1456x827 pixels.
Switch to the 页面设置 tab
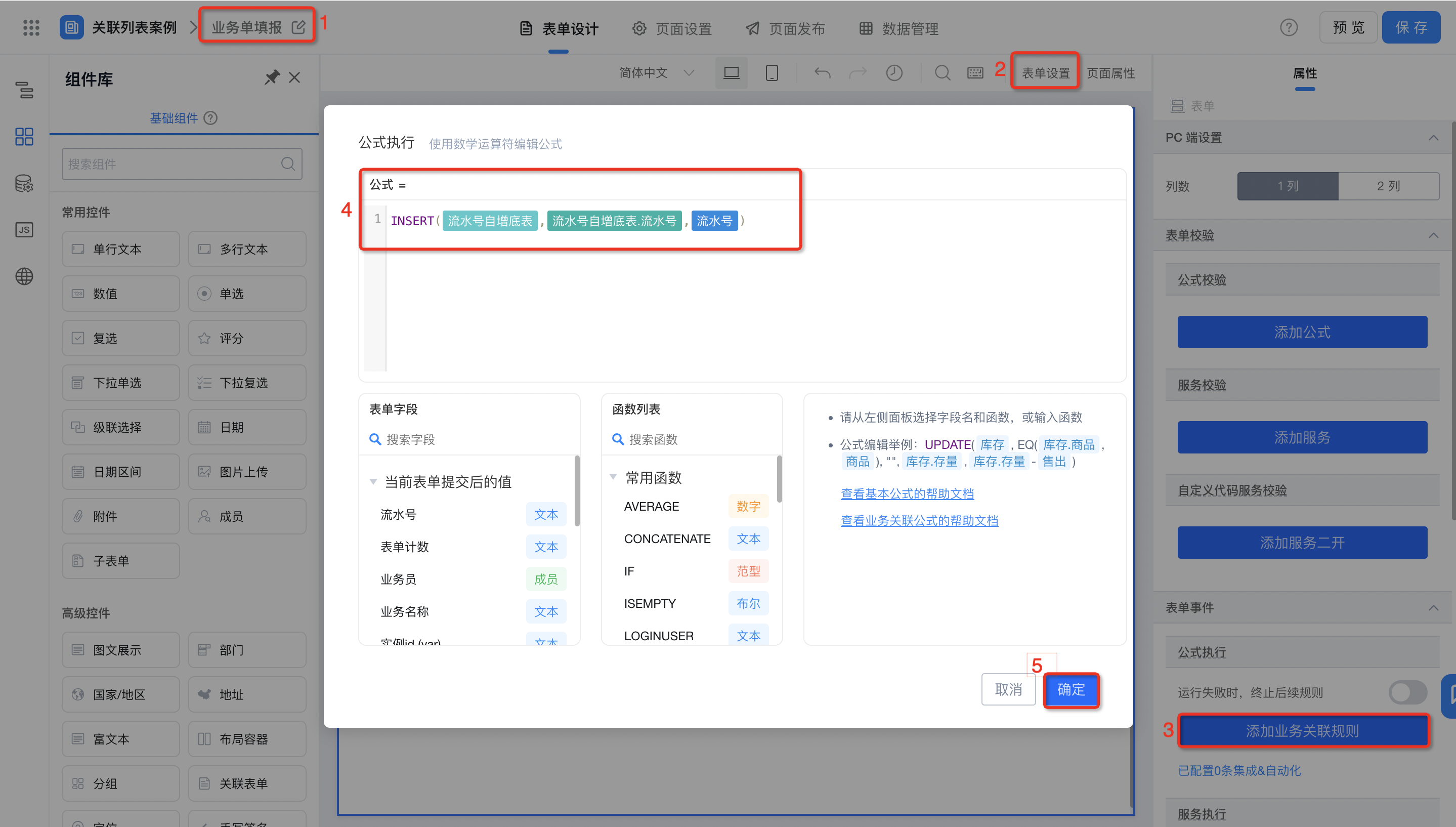(x=672, y=28)
